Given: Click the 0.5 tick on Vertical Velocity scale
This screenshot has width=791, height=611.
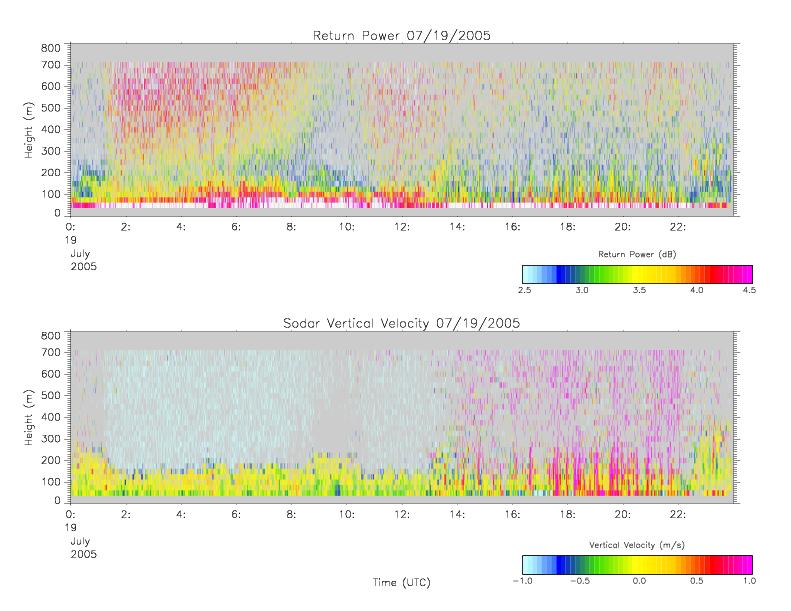Looking at the screenshot, I should [x=697, y=581].
